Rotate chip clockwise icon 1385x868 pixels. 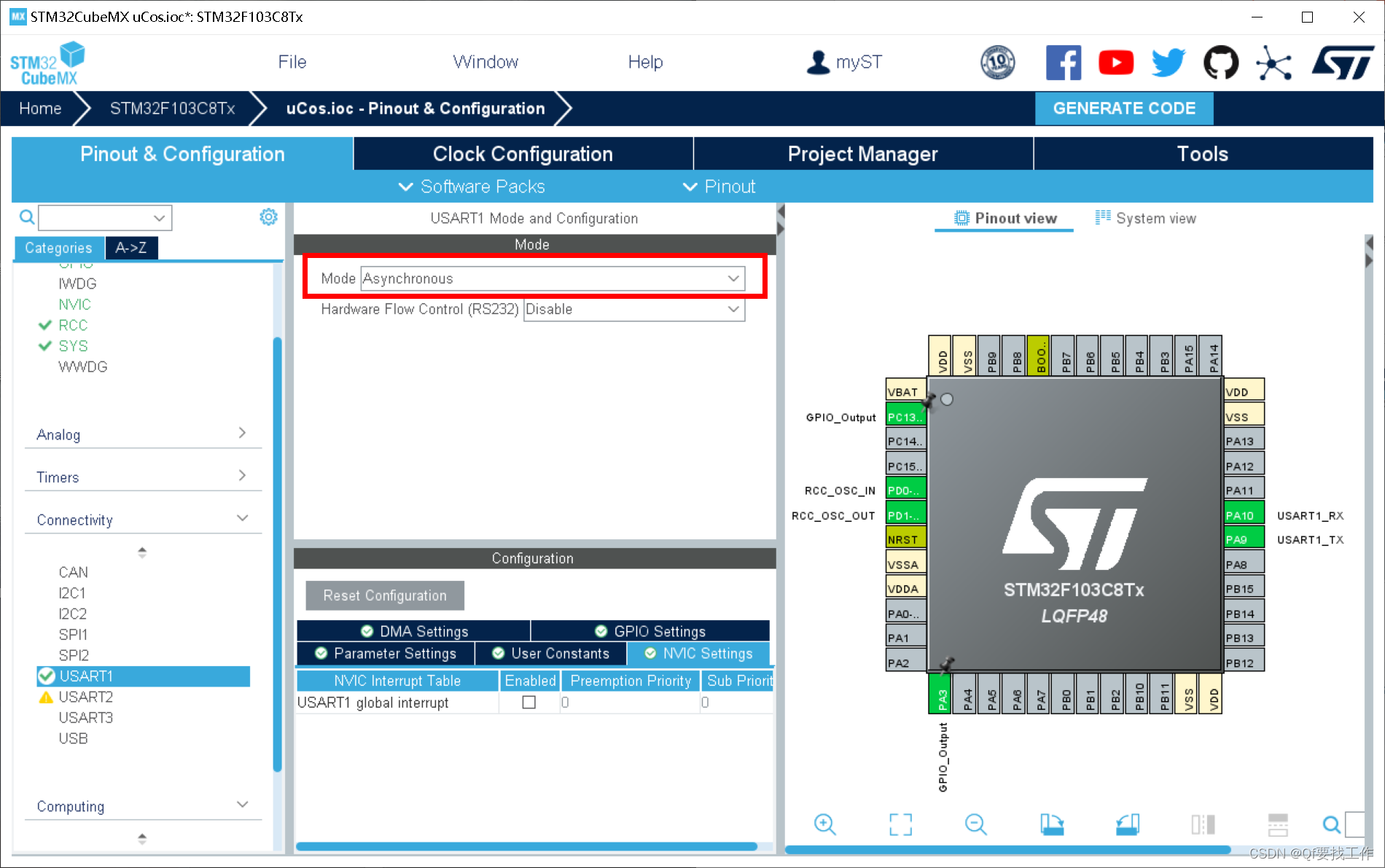[x=1052, y=824]
